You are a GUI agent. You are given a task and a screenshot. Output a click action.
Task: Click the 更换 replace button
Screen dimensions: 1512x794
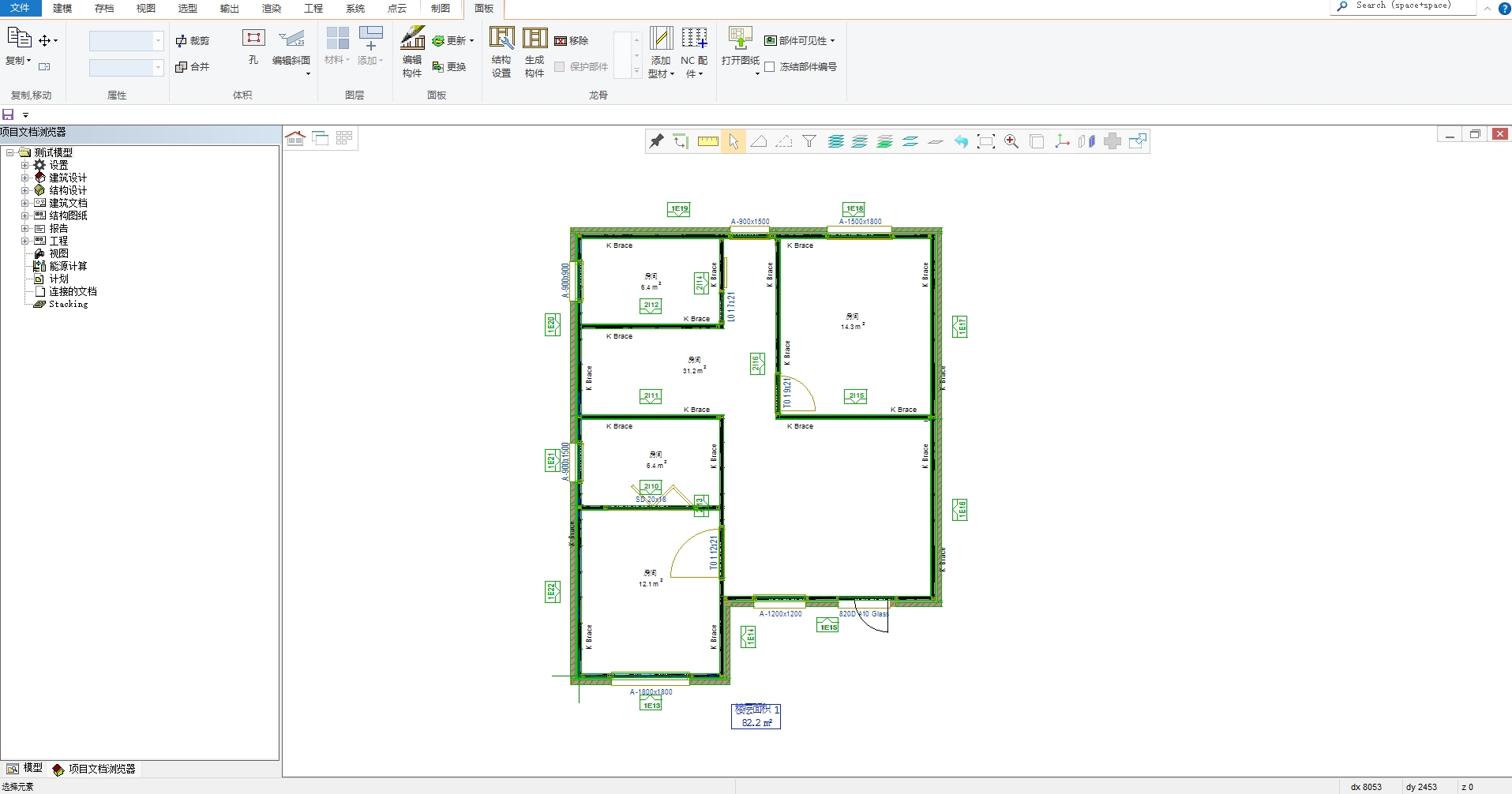pos(450,67)
